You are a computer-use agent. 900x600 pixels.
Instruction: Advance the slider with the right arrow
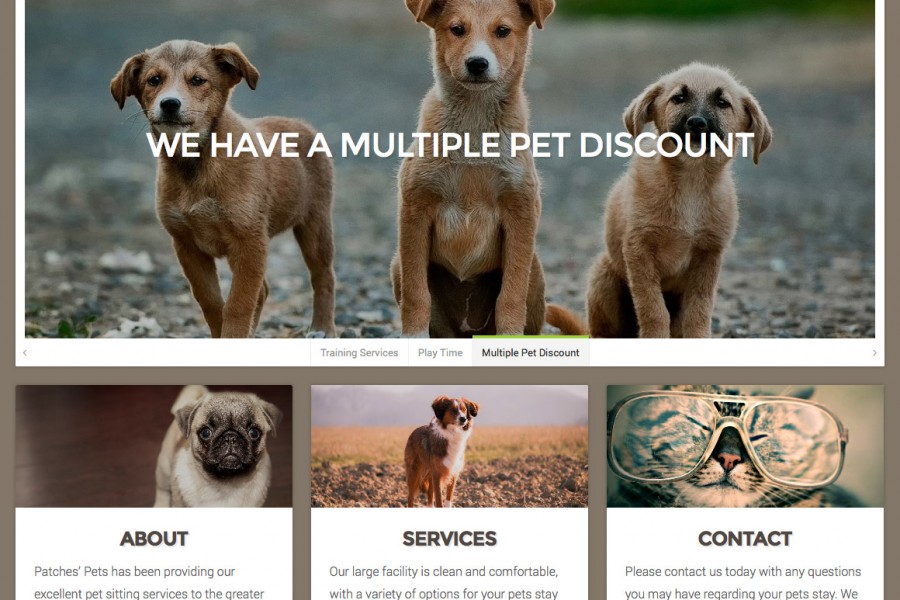point(875,353)
